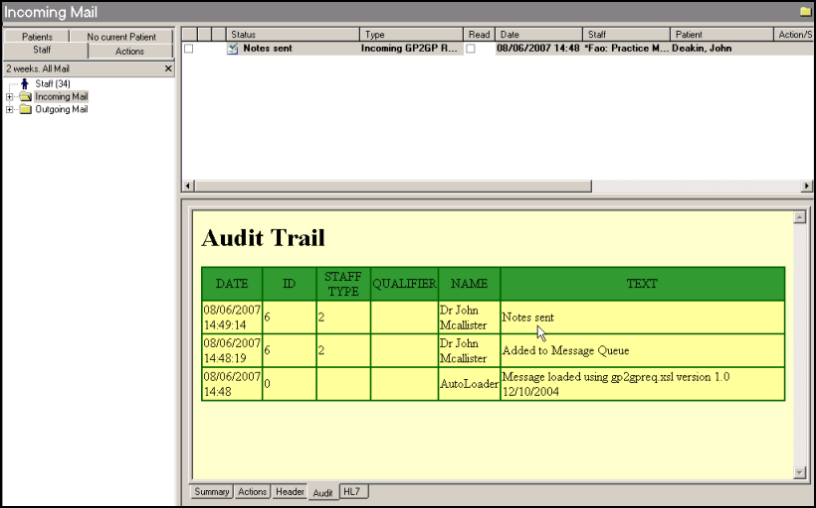Viewport: 816px width, 508px height.
Task: Expand the Outgoing Mail tree node
Action: coord(10,110)
